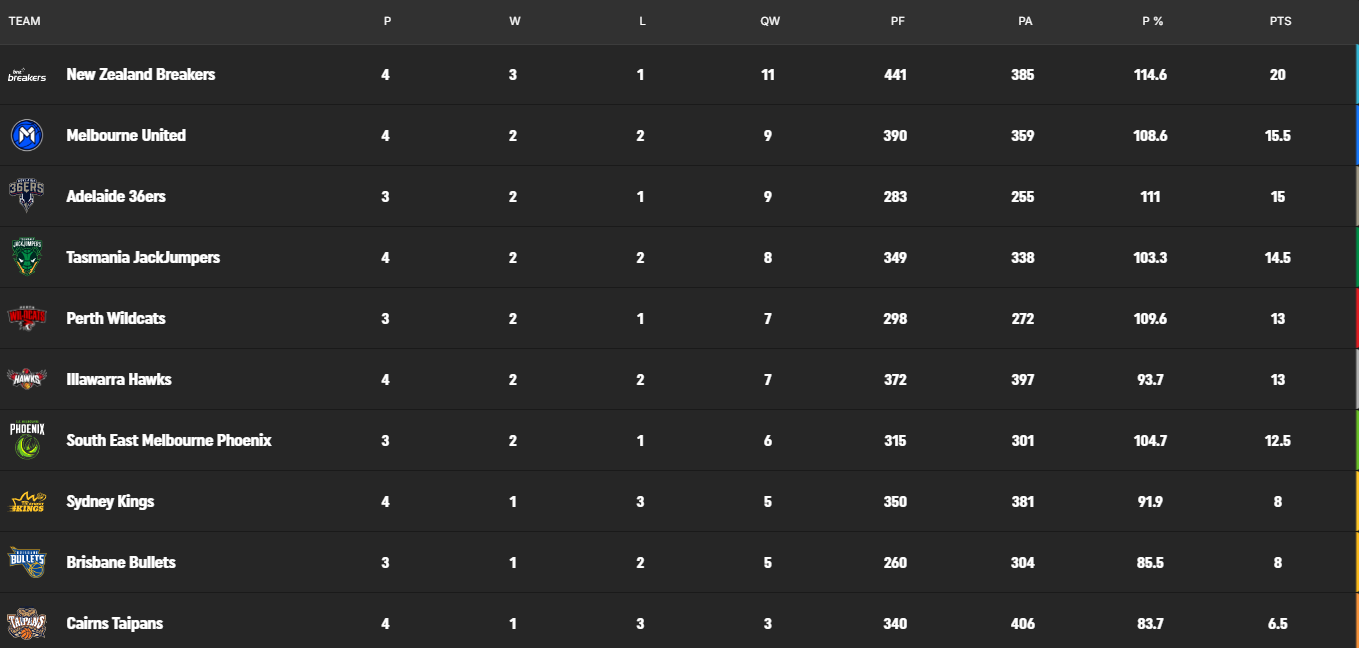Select the Tasmania JackJumpers team name
Screen dimensions: 1359x648
pos(143,258)
